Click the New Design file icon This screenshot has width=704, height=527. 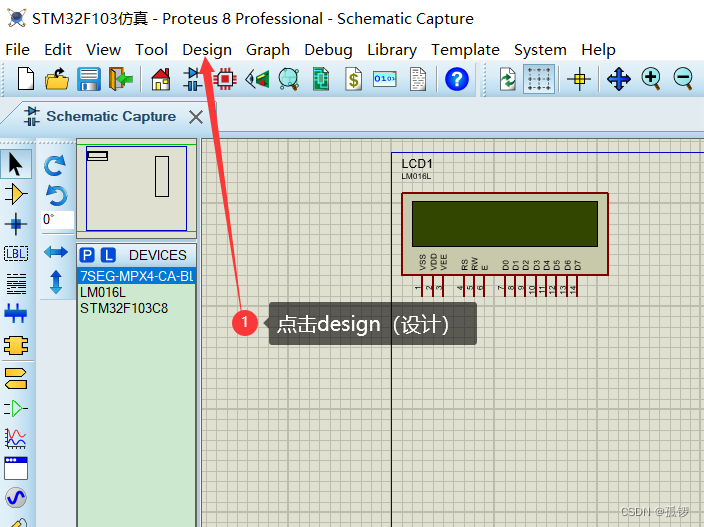coord(26,79)
